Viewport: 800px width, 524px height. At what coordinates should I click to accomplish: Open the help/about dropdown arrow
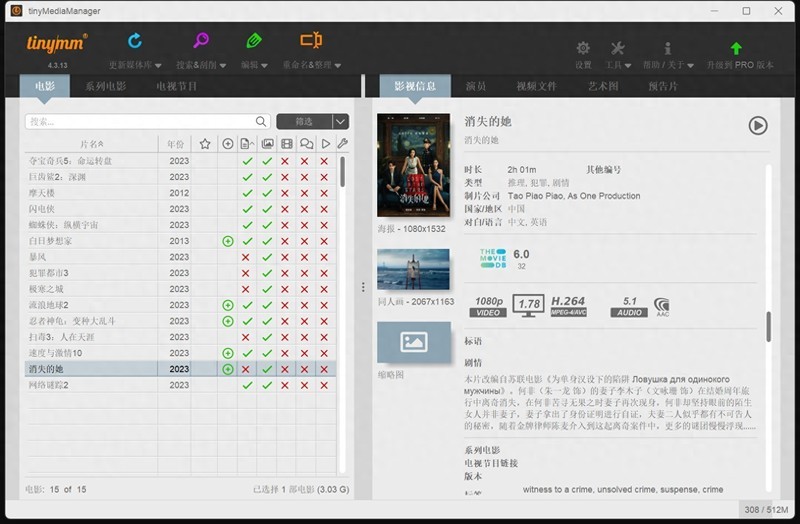click(690, 65)
